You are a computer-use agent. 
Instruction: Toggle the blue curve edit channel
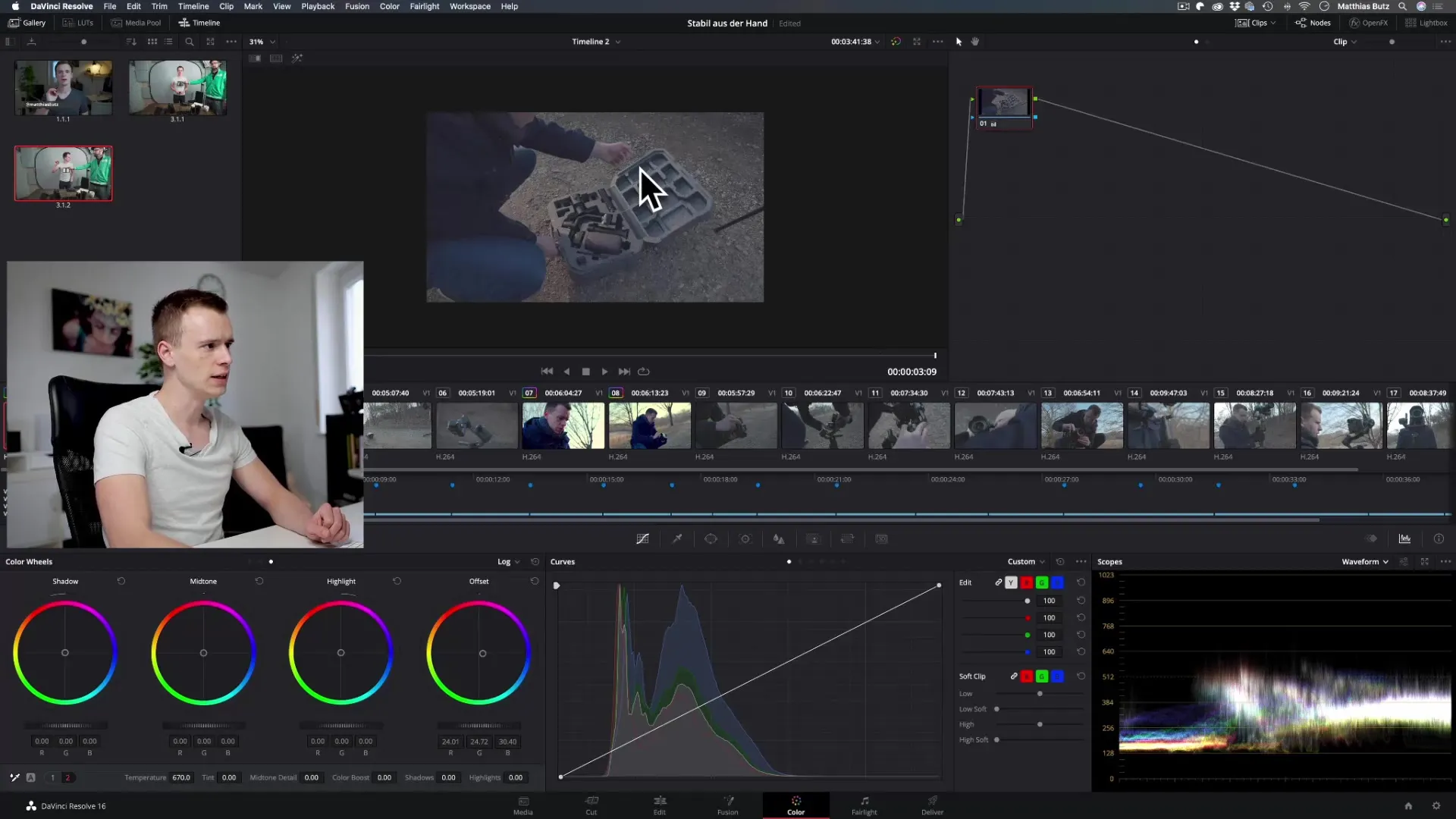point(1058,582)
